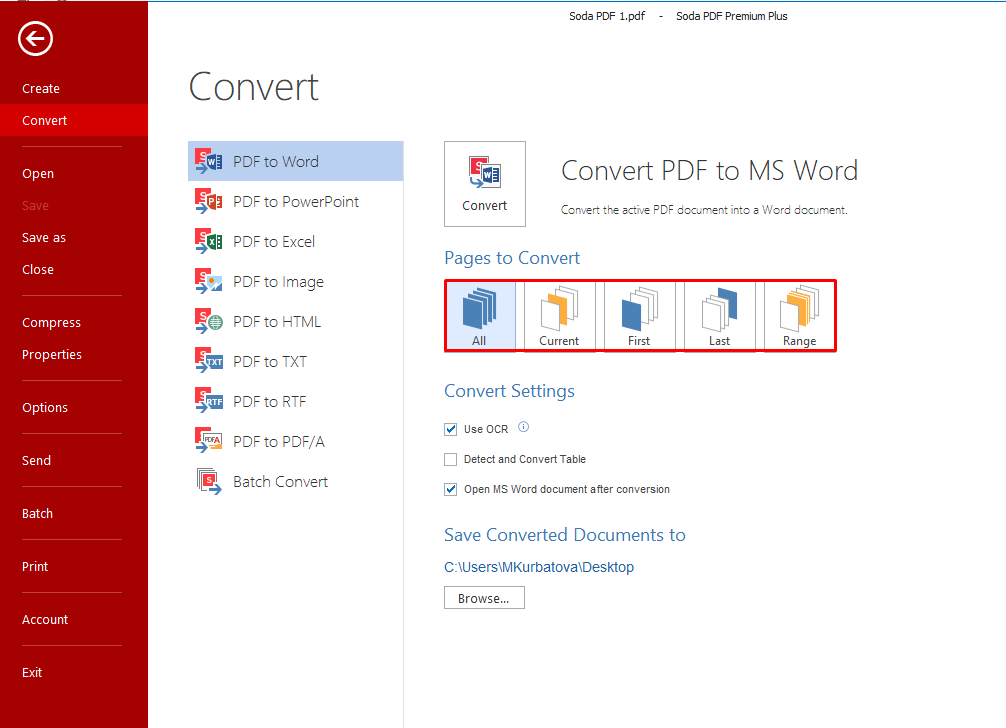This screenshot has height=728, width=1006.
Task: Select the PDF to Word icon
Action: point(209,162)
